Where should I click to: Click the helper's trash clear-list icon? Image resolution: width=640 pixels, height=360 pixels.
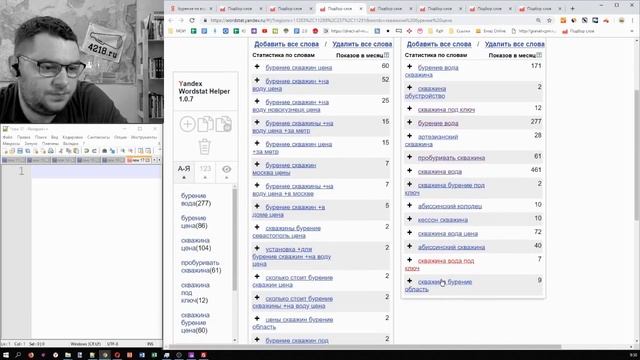click(x=204, y=147)
